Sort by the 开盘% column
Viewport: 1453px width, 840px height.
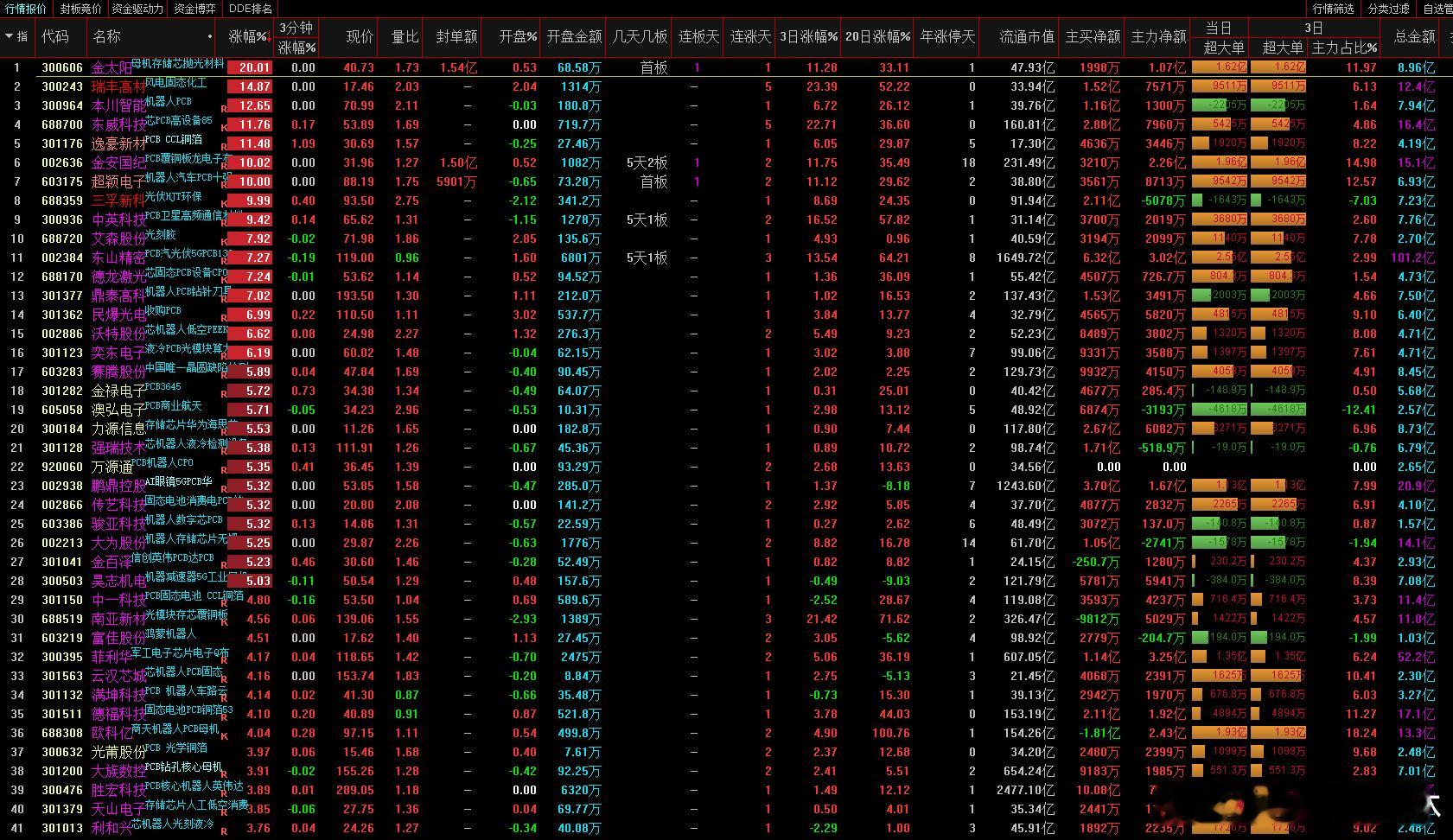[519, 36]
